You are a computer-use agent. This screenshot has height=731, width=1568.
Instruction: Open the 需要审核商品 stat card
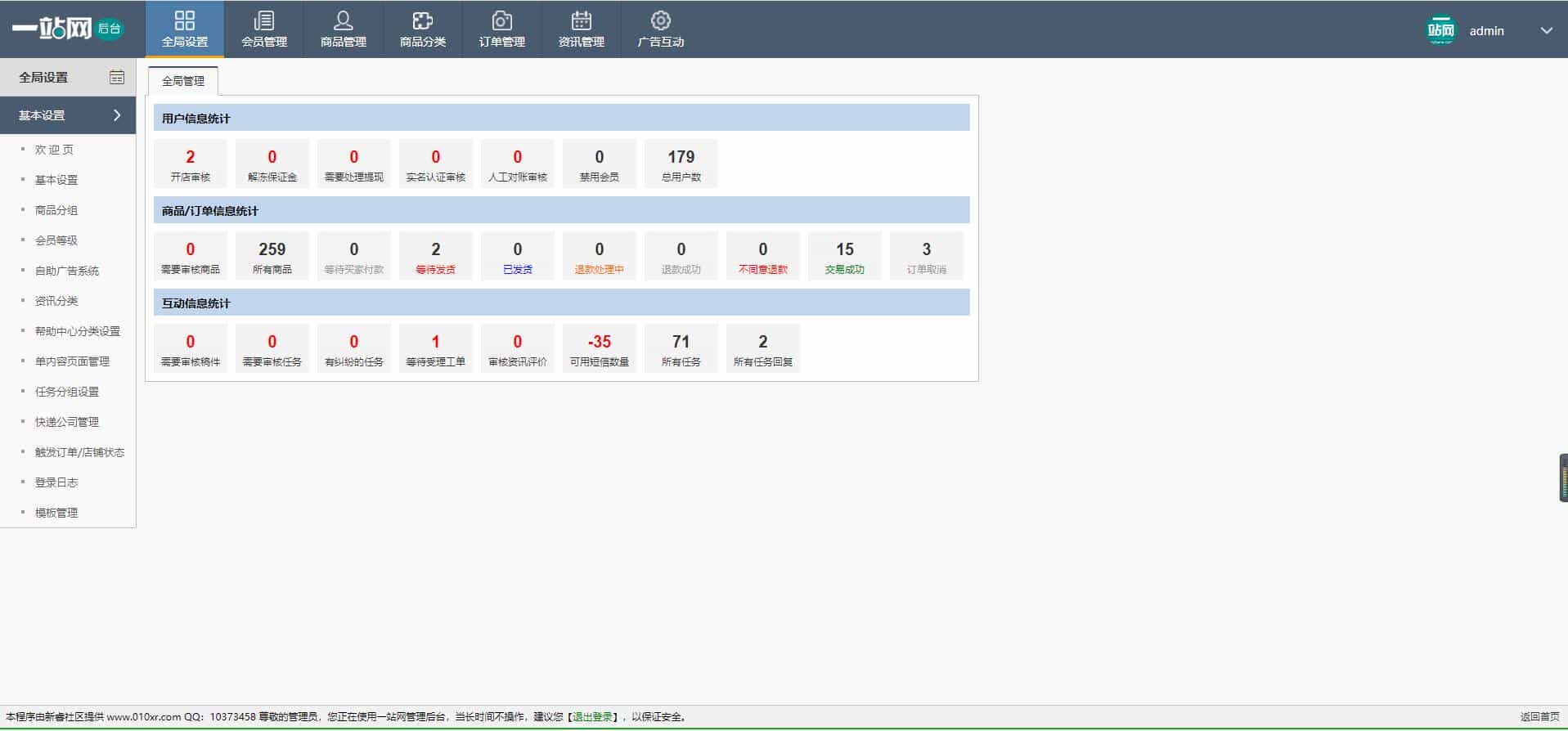tap(191, 256)
